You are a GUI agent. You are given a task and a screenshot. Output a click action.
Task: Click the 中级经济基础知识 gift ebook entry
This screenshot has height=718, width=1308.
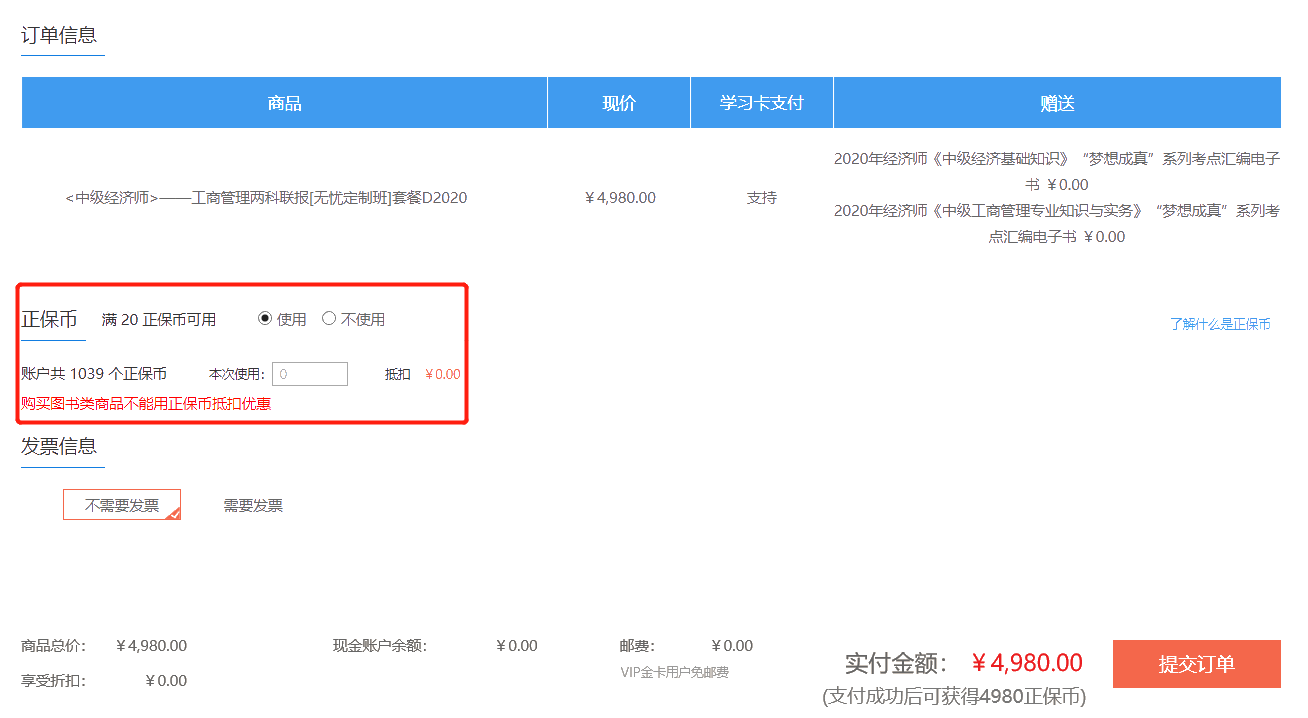[1056, 171]
